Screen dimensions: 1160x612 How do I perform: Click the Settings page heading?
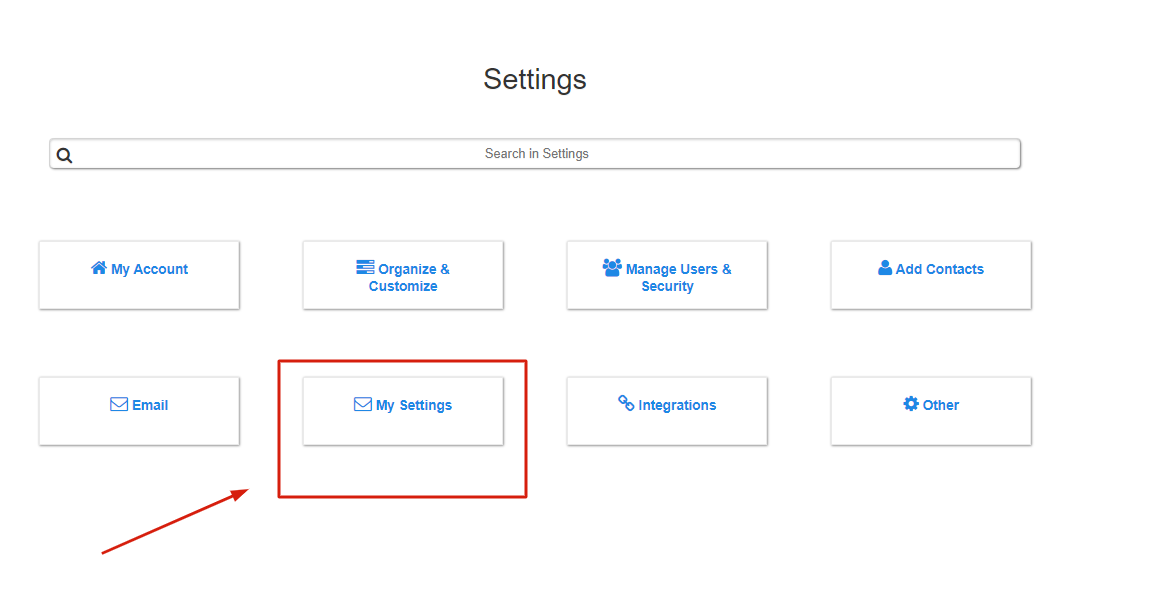coord(535,79)
